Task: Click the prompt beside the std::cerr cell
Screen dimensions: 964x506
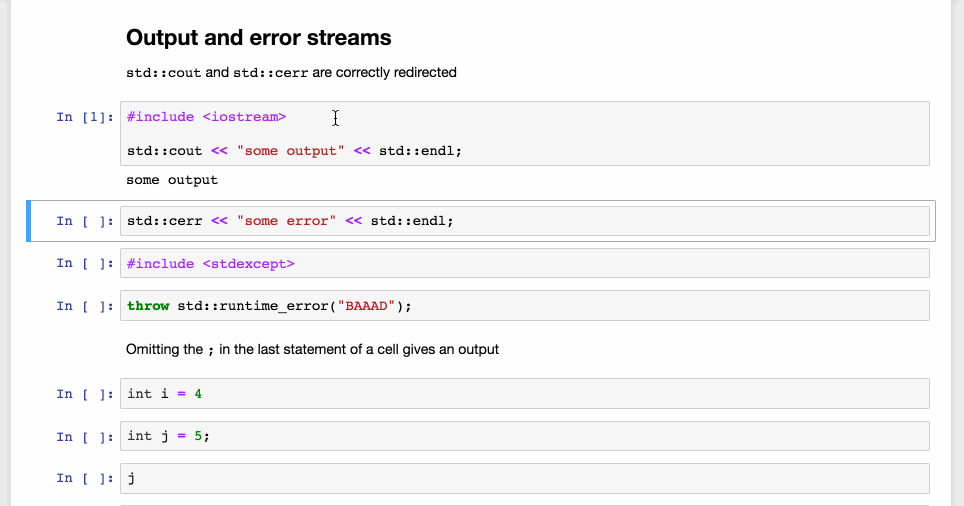Action: (84, 221)
